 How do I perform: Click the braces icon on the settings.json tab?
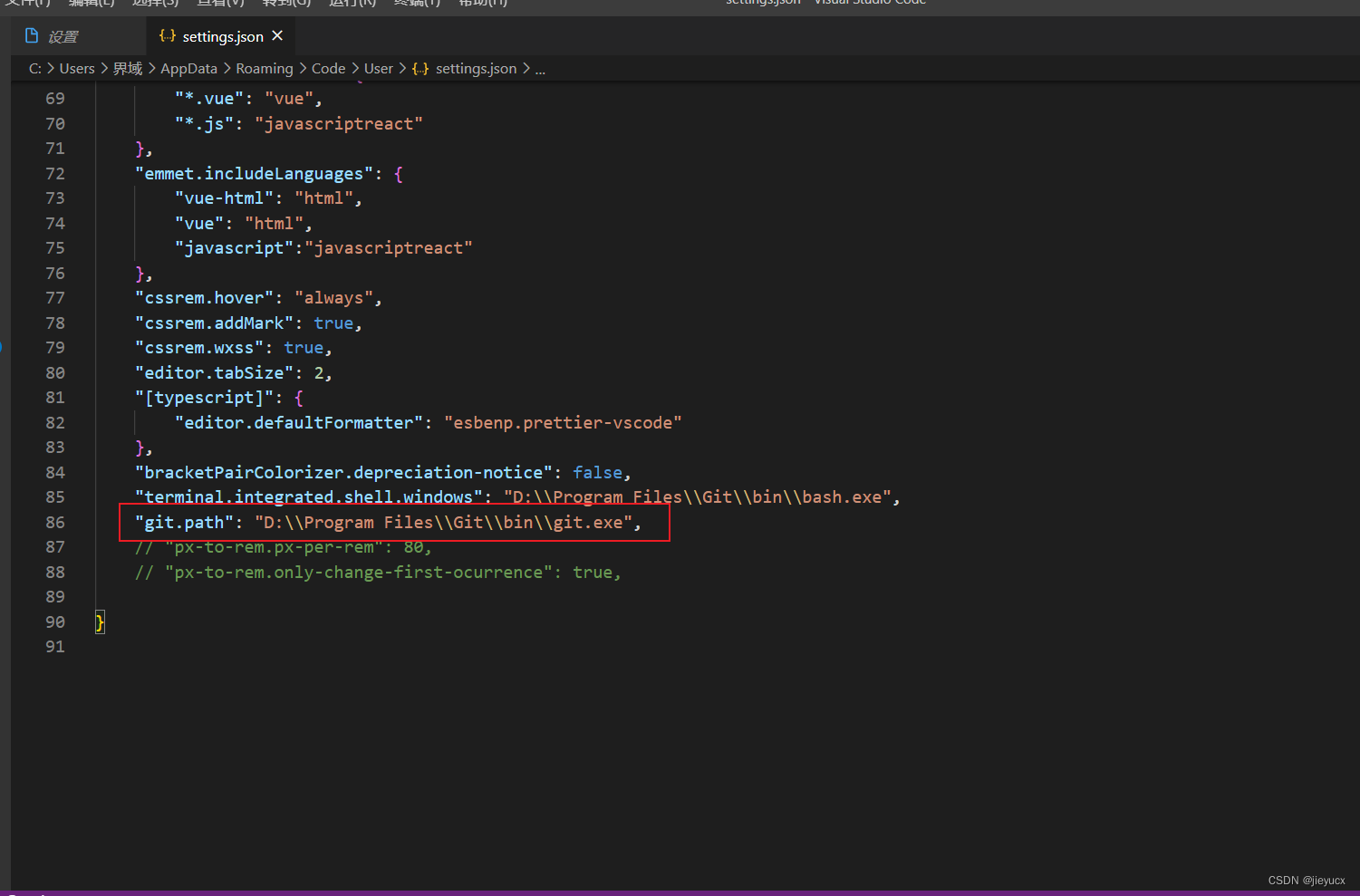(x=168, y=35)
